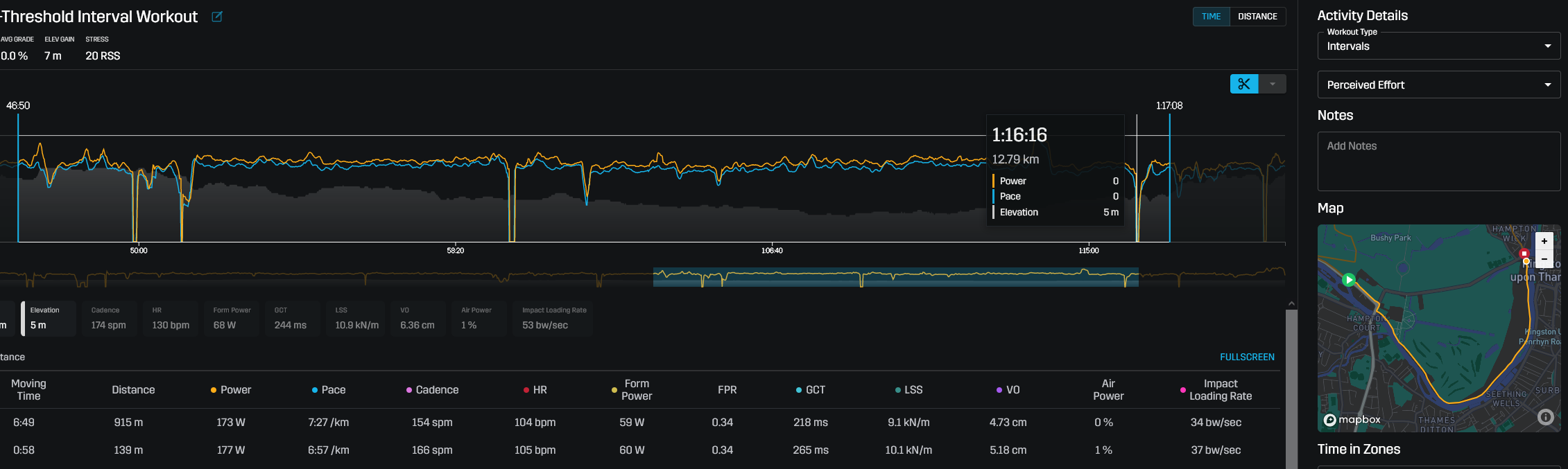This screenshot has height=469, width=1568.
Task: Click in the Add Notes field
Action: pos(1438,161)
